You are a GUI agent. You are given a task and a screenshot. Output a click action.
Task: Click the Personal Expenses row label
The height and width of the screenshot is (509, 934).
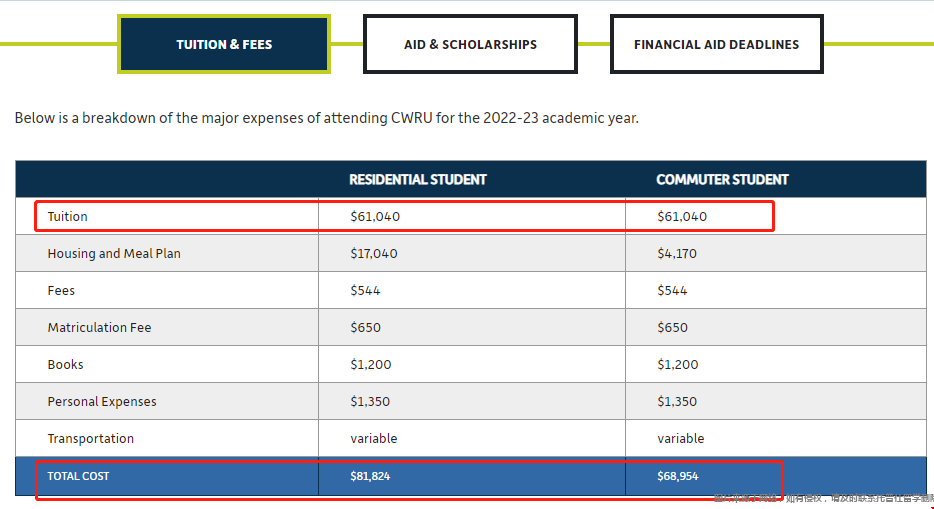point(102,402)
